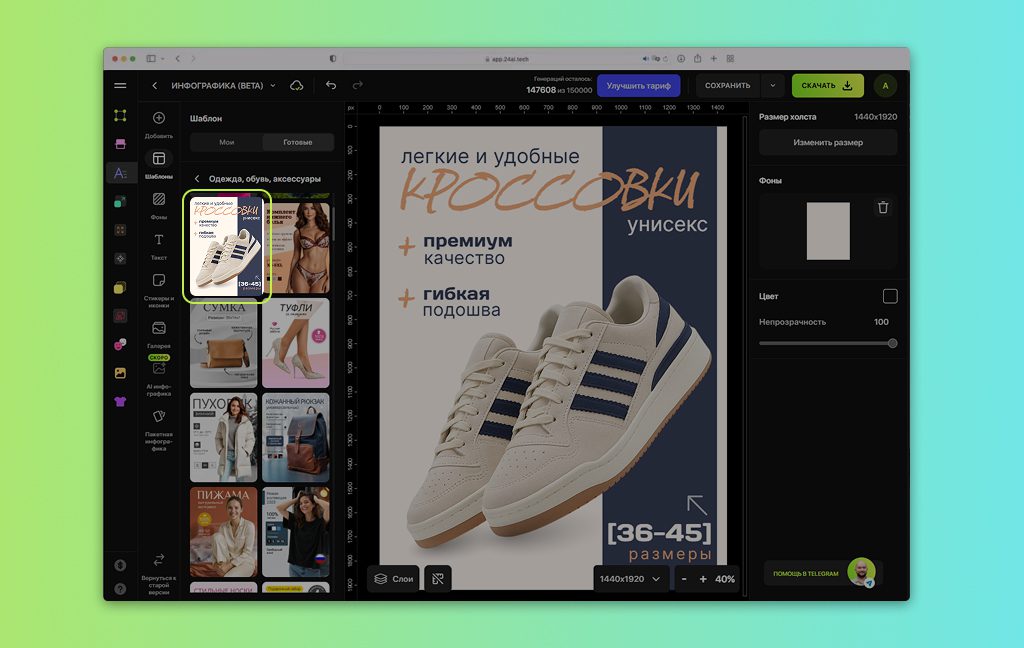The image size is (1024, 648).
Task: Click the Safari downloads icon
Action: [x=680, y=59]
